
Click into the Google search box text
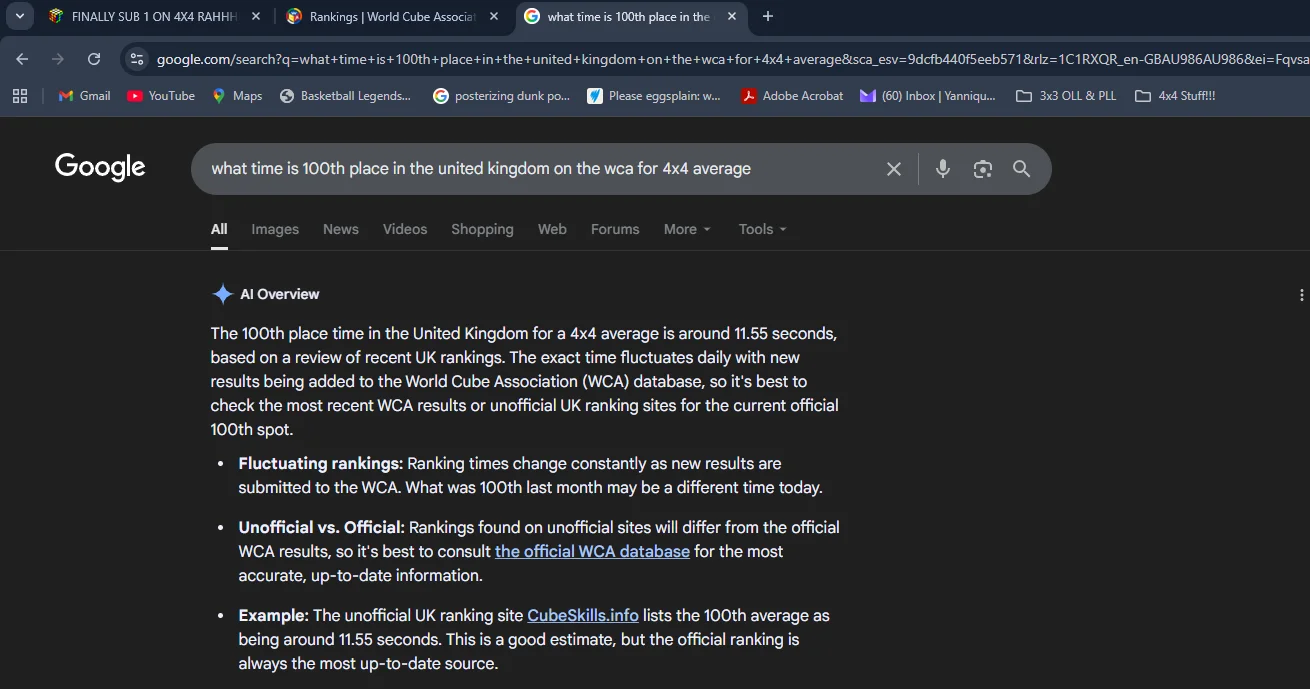tap(481, 169)
